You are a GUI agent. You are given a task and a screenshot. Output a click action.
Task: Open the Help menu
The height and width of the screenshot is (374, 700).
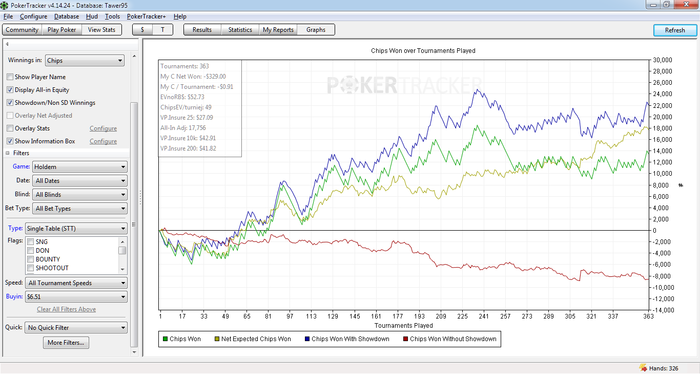180,17
